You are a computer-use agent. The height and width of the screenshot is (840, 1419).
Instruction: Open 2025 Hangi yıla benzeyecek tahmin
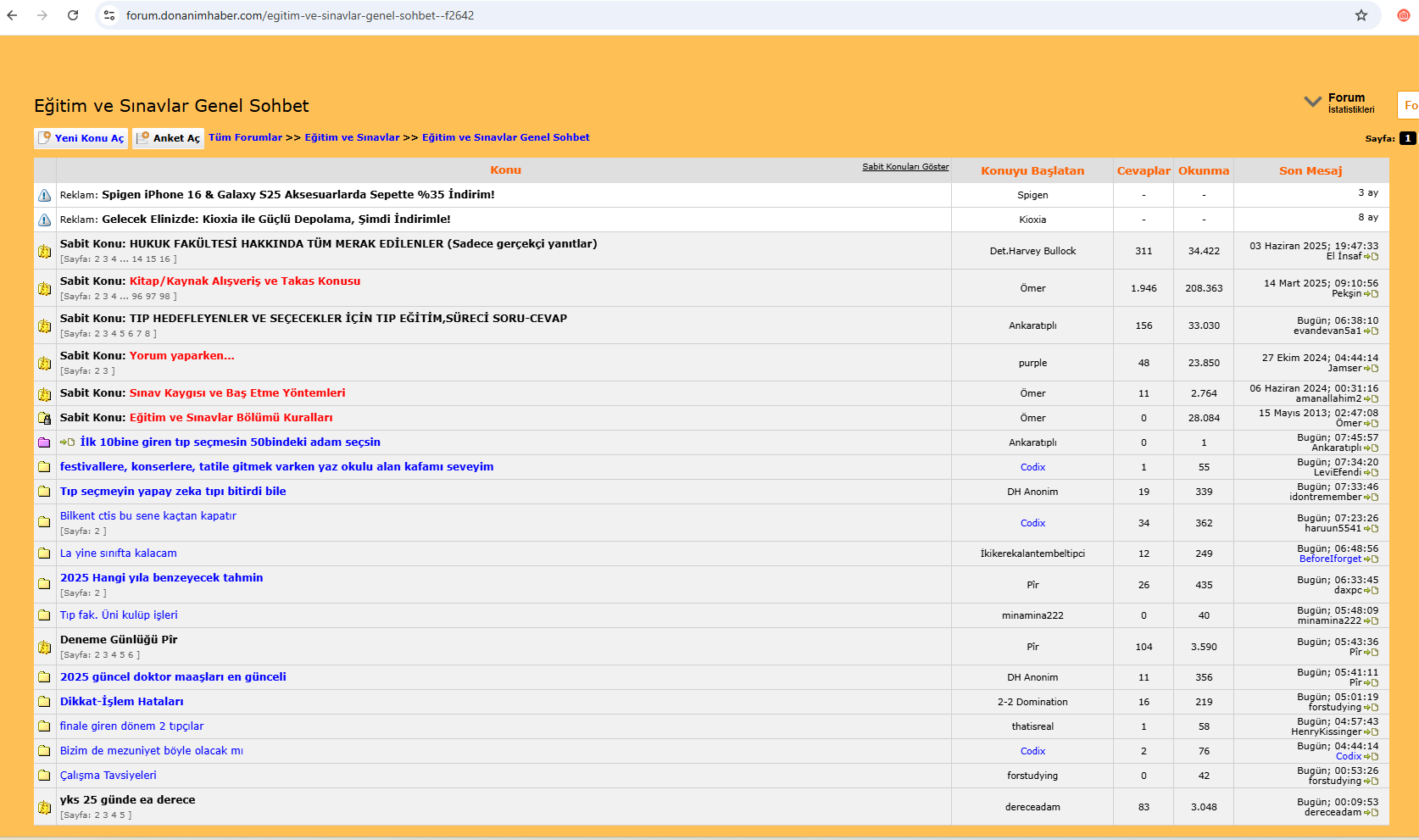pyautogui.click(x=162, y=577)
